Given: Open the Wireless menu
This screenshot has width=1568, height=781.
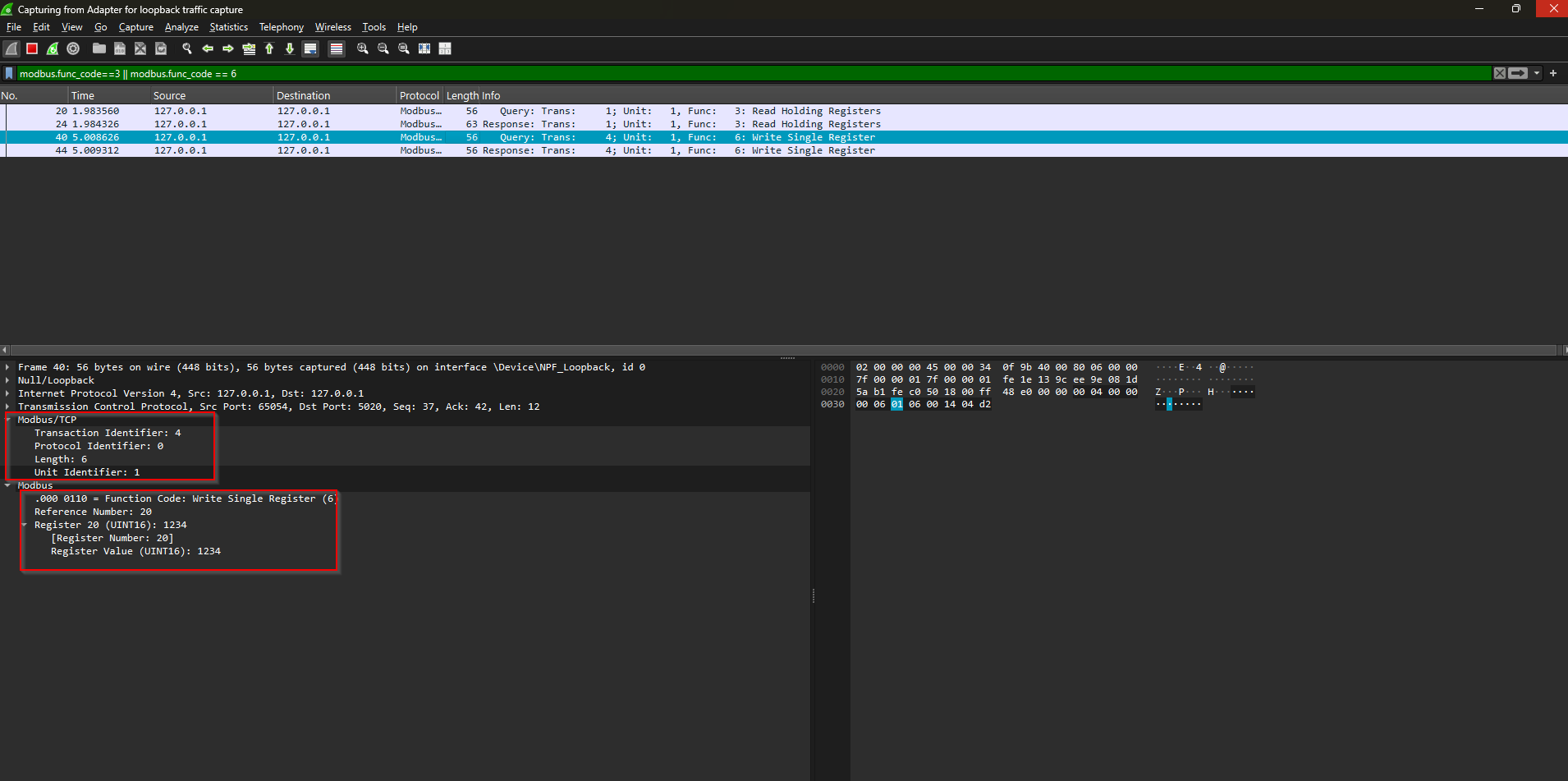Looking at the screenshot, I should 333,27.
